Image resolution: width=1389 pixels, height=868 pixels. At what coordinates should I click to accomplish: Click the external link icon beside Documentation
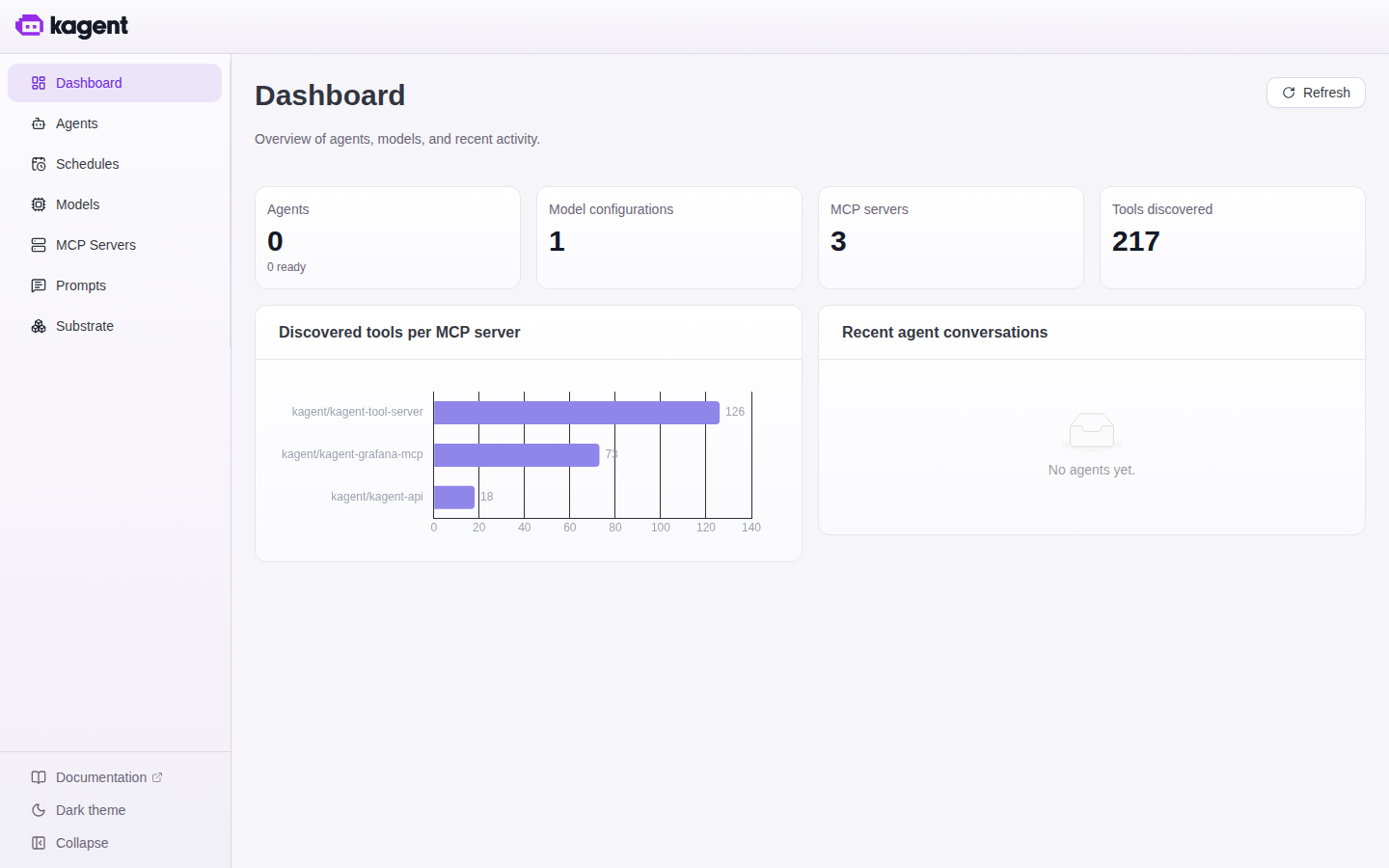click(157, 777)
